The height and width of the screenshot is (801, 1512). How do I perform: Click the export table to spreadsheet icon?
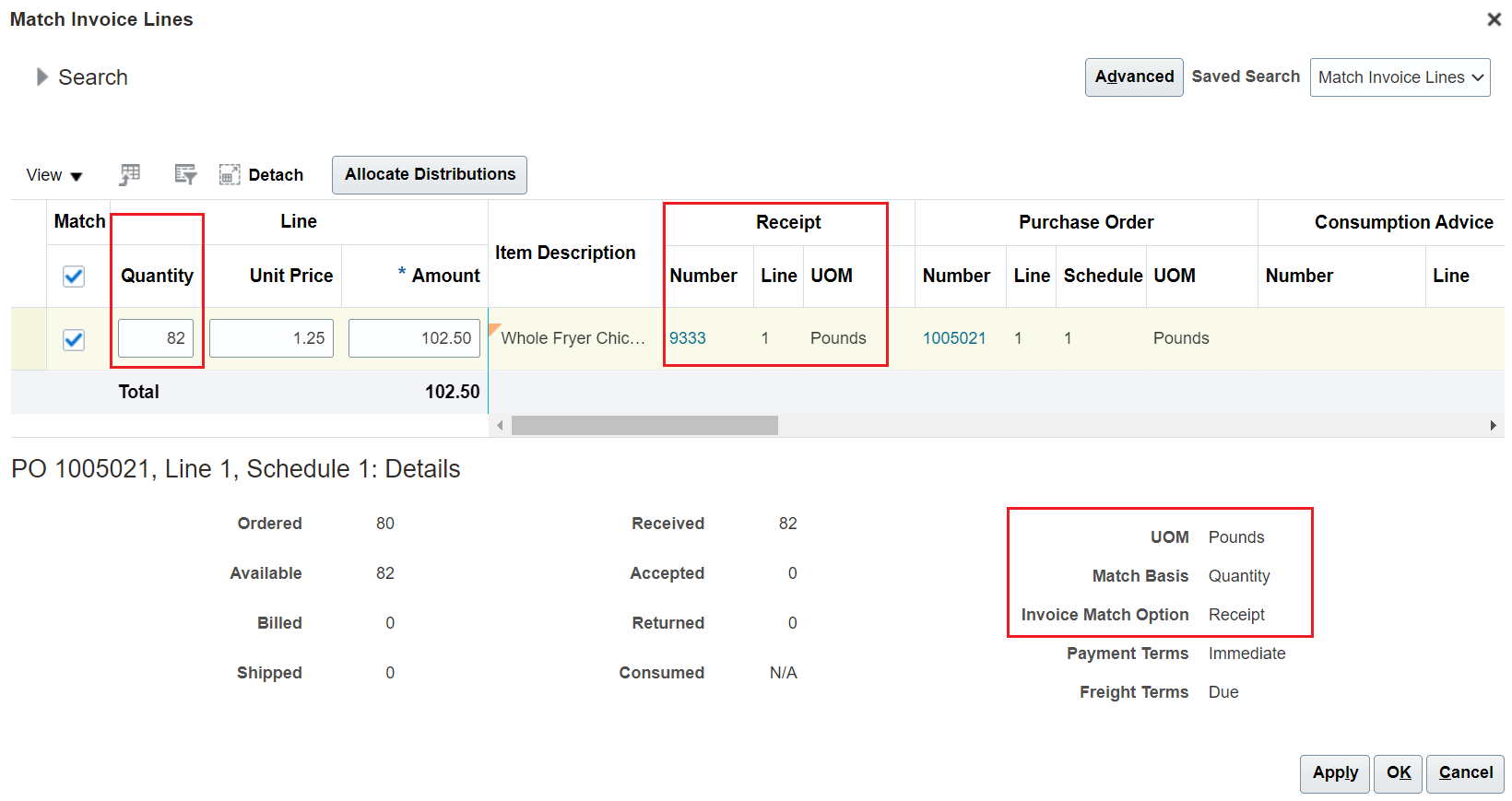coord(130,174)
